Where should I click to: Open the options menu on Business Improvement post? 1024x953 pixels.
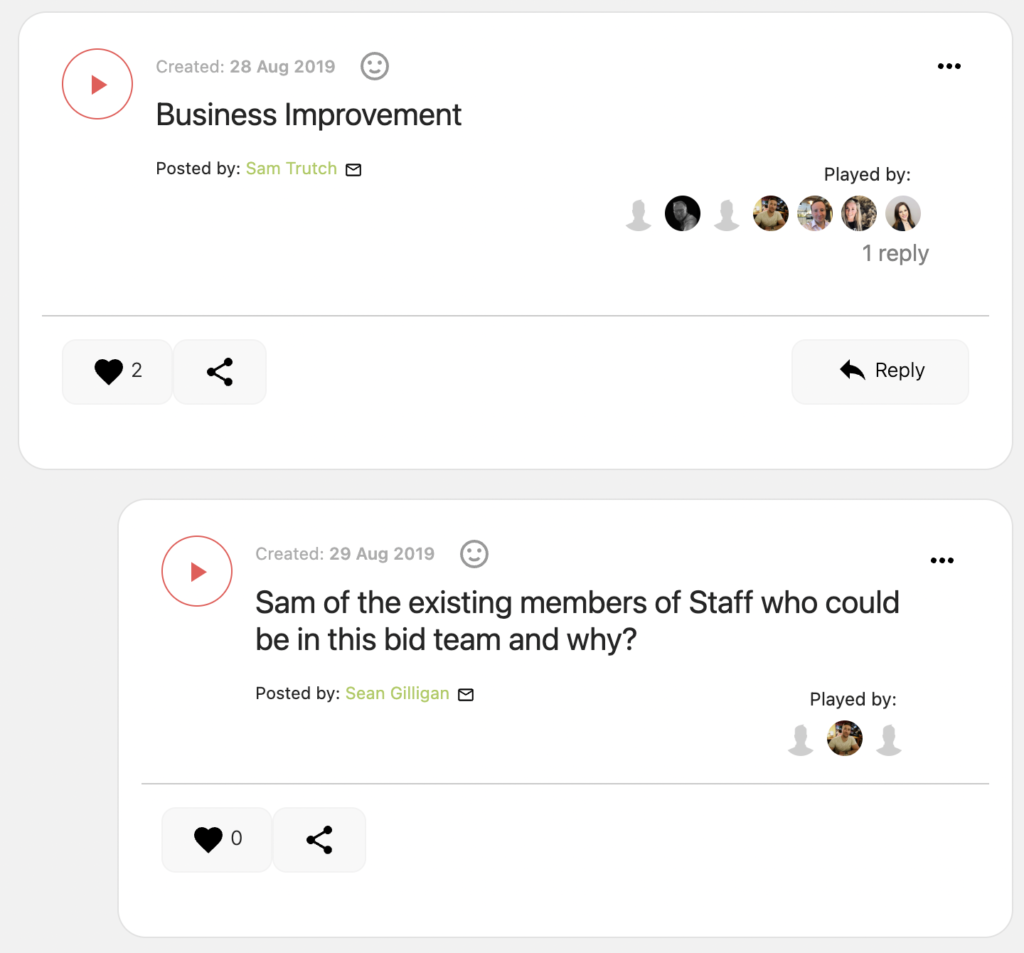click(949, 66)
